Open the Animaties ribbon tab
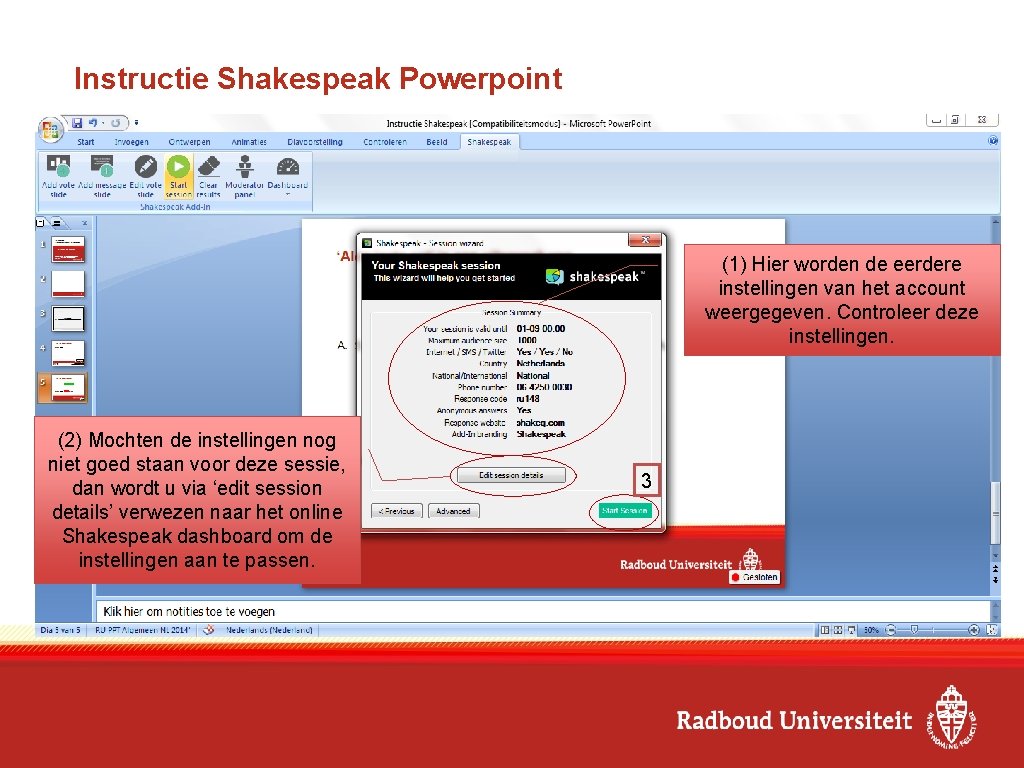1024x768 pixels. pyautogui.click(x=249, y=142)
